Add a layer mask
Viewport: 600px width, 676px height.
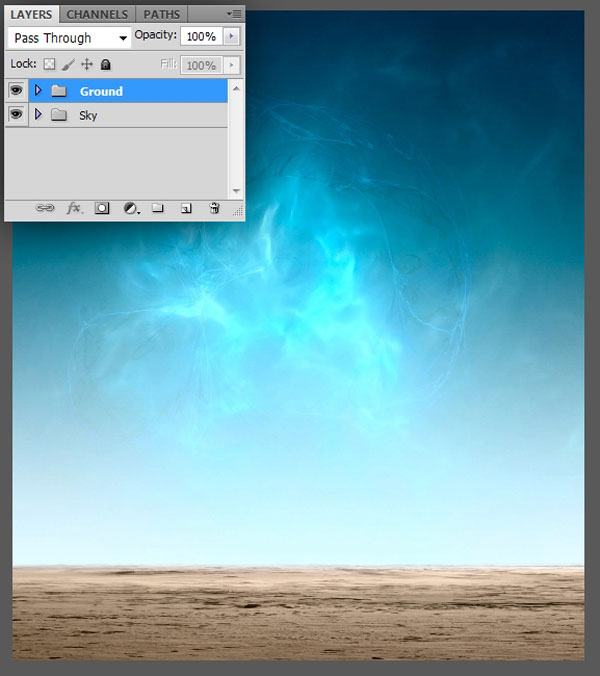tap(102, 209)
